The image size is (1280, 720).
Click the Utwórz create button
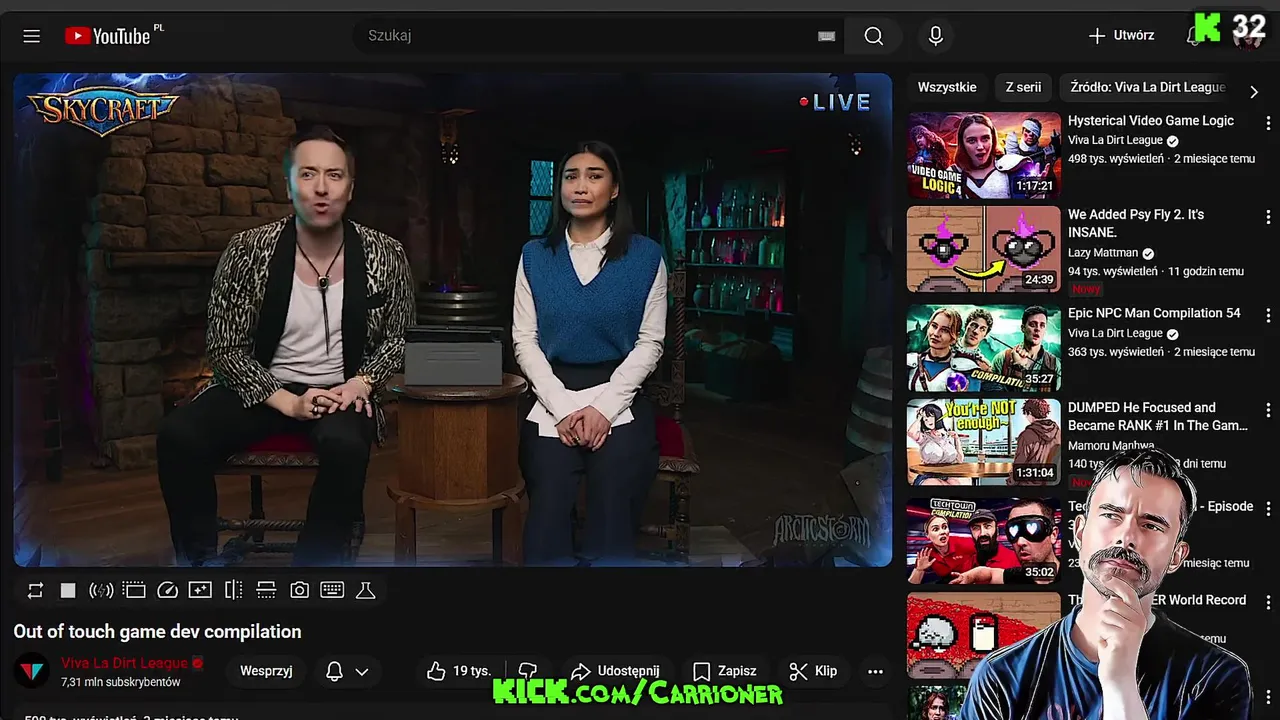pos(1121,36)
